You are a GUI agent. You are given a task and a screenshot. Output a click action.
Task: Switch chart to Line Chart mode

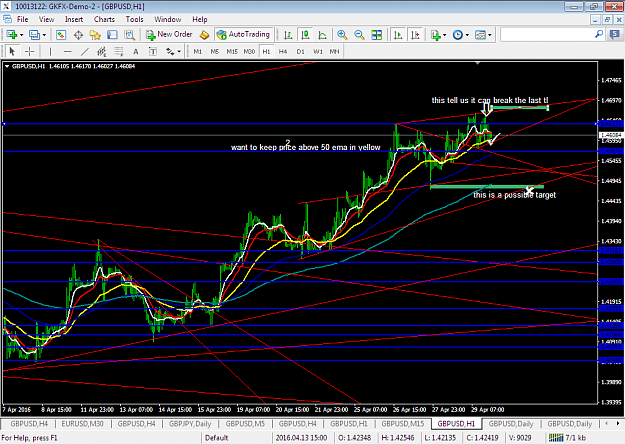[322, 35]
